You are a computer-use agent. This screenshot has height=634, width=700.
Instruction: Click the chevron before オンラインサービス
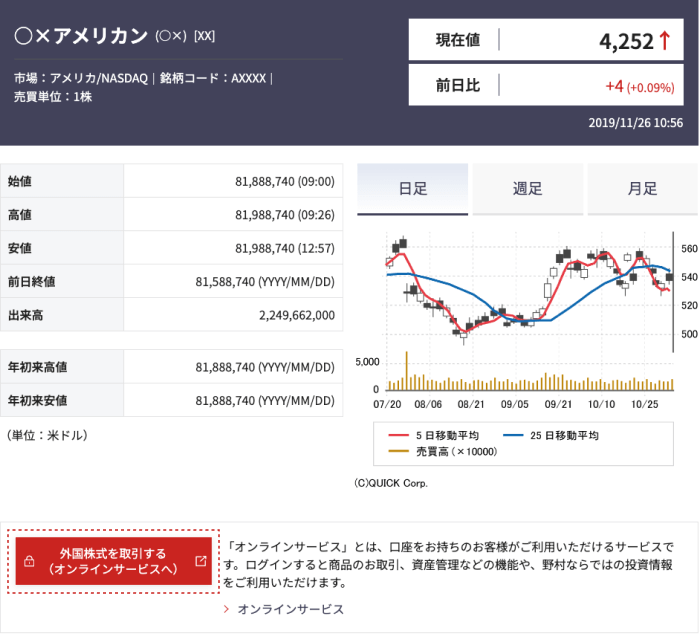click(x=227, y=608)
